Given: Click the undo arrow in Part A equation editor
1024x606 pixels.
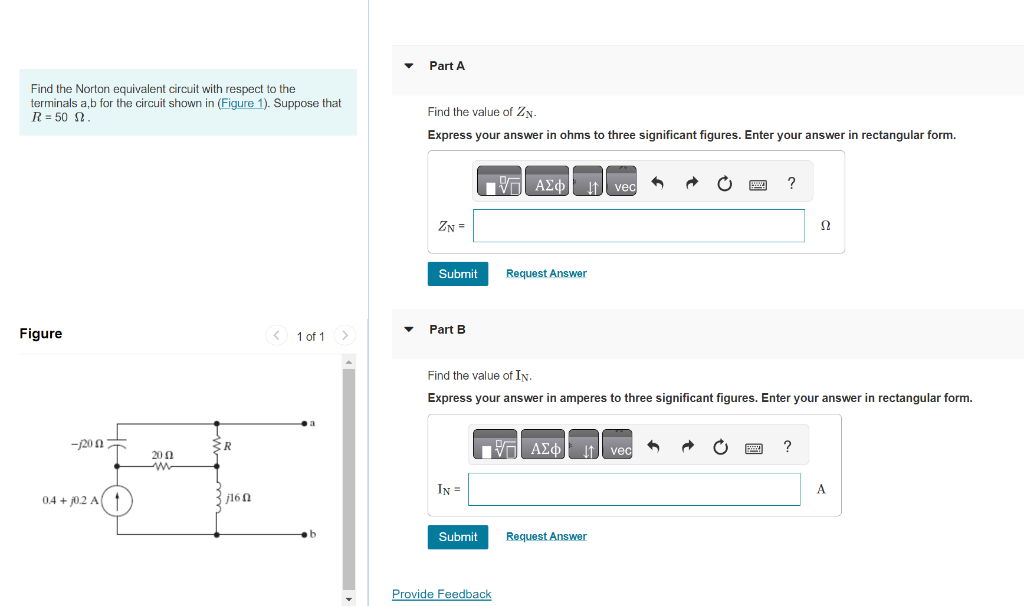Looking at the screenshot, I should [x=657, y=182].
